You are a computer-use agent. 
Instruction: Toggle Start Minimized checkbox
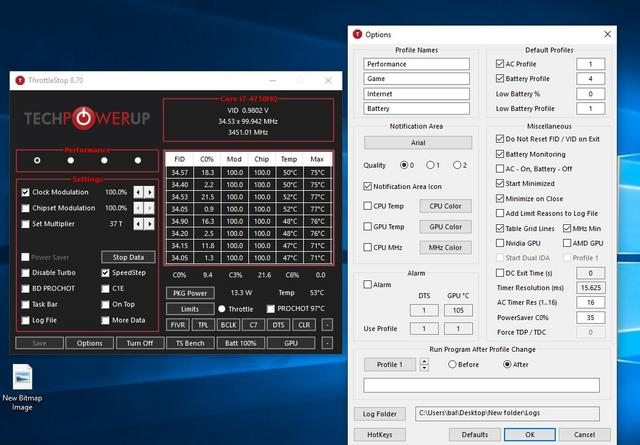501,184
